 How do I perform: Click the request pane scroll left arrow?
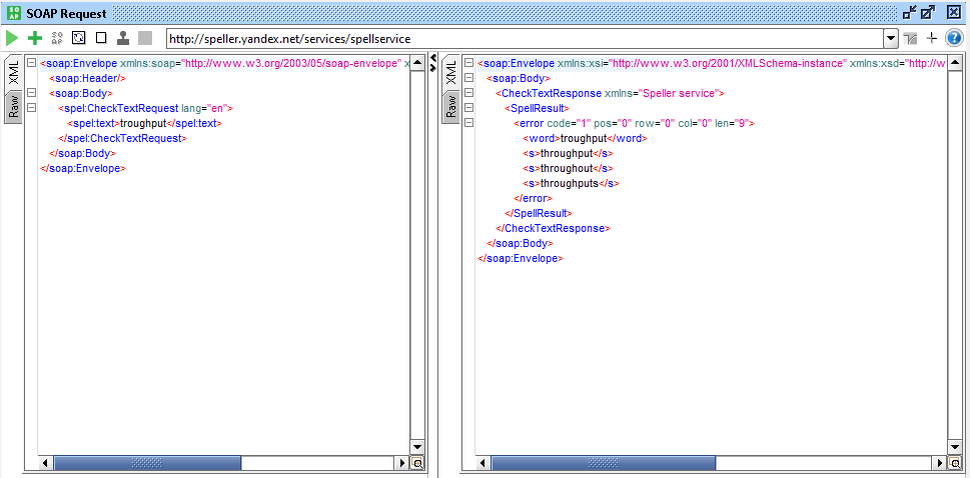pos(46,463)
